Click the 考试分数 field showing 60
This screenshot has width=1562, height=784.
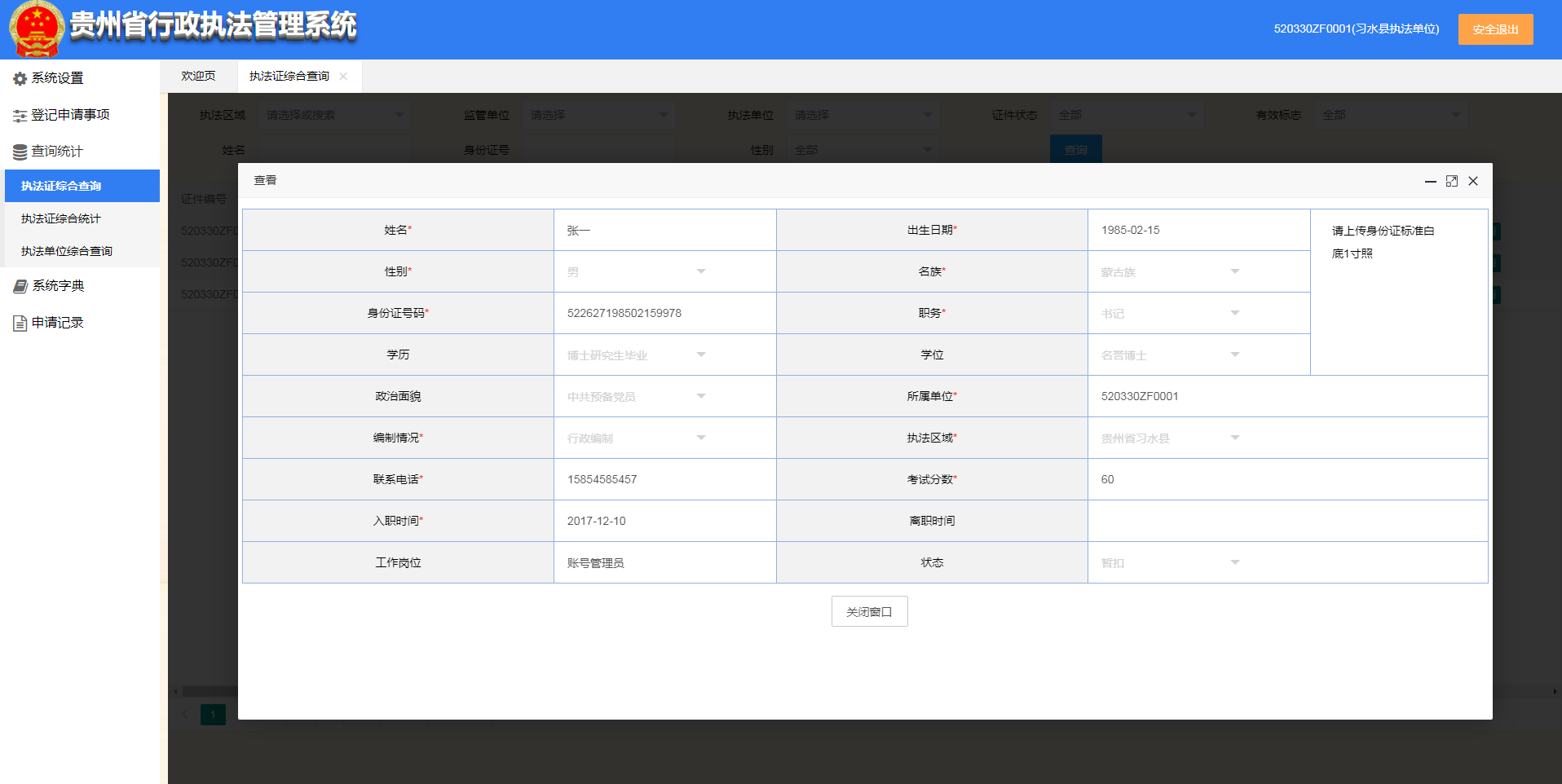pos(1288,479)
